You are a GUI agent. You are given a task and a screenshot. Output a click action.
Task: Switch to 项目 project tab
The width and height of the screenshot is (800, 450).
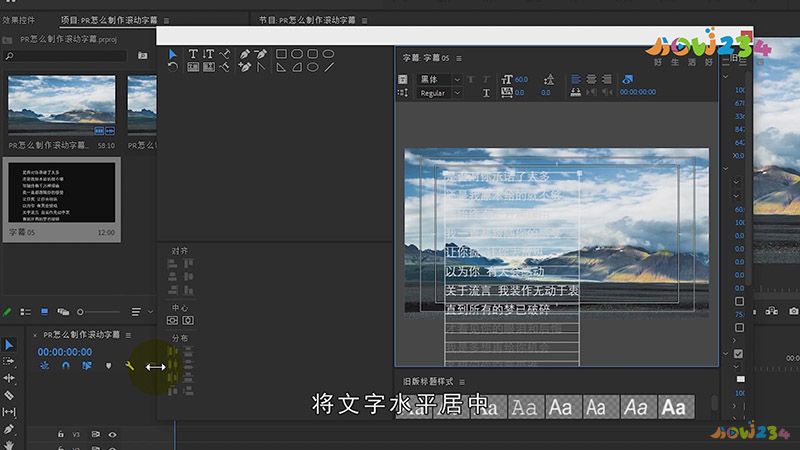[109, 20]
